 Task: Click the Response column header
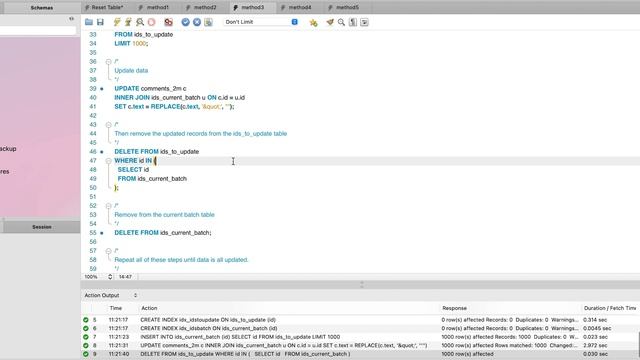click(x=454, y=308)
